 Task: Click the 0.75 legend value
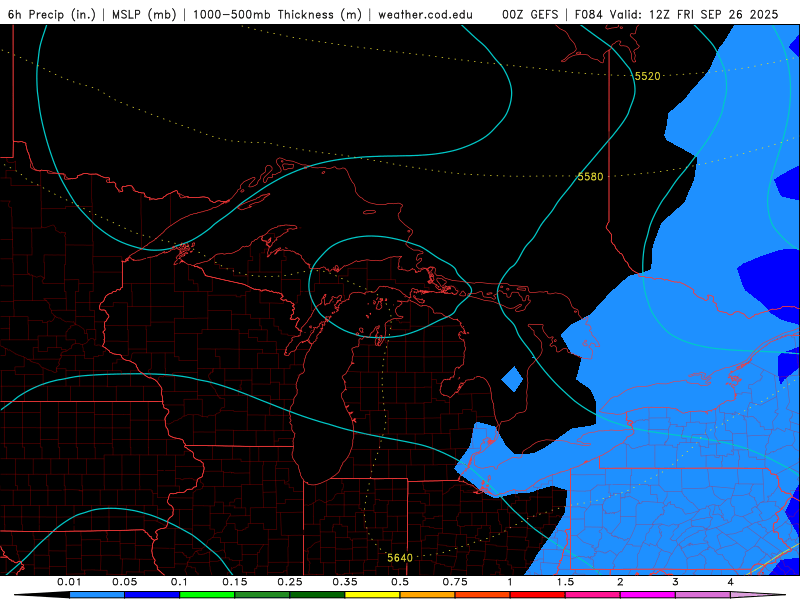tap(455, 582)
